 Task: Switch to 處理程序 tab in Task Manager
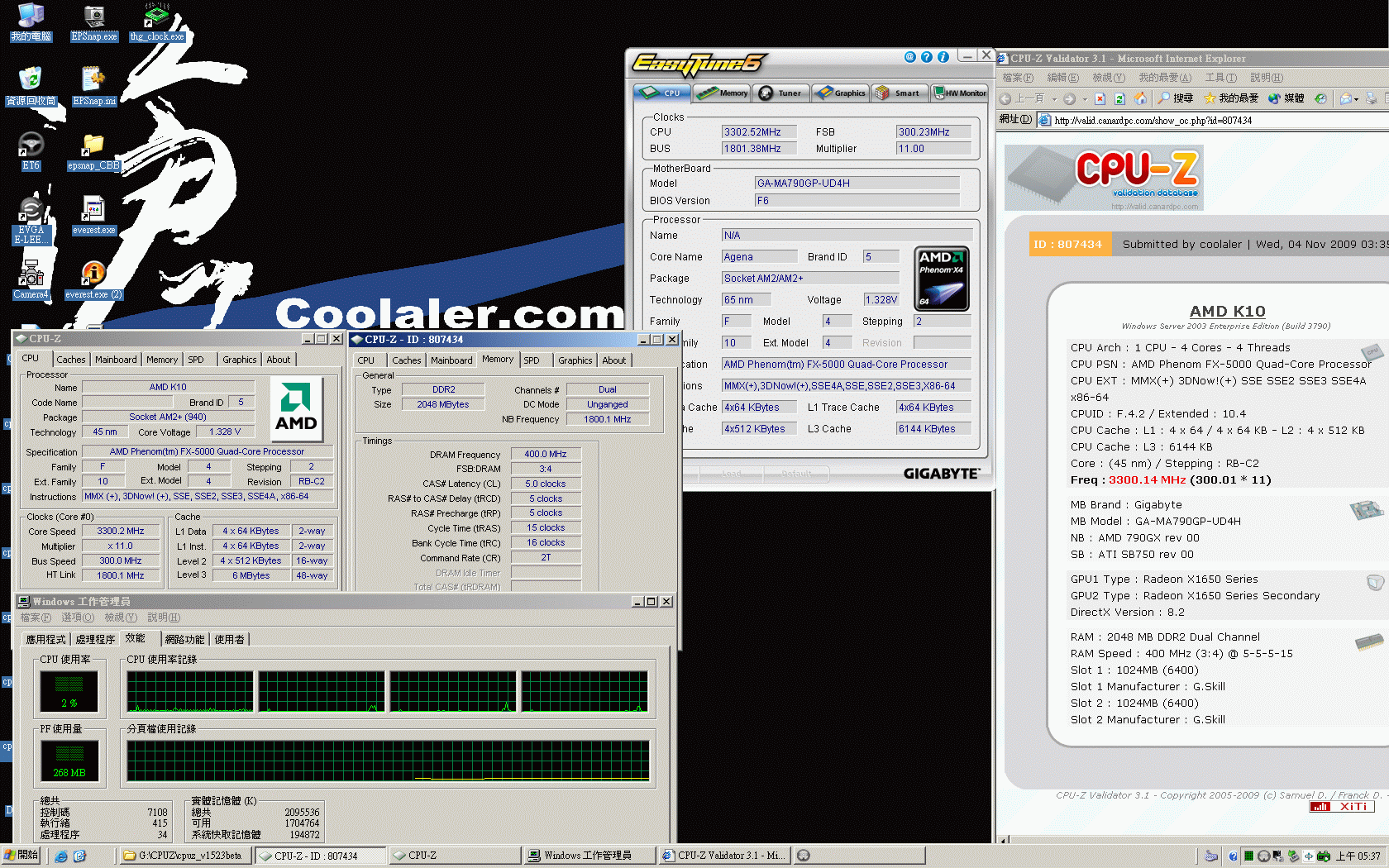point(95,639)
